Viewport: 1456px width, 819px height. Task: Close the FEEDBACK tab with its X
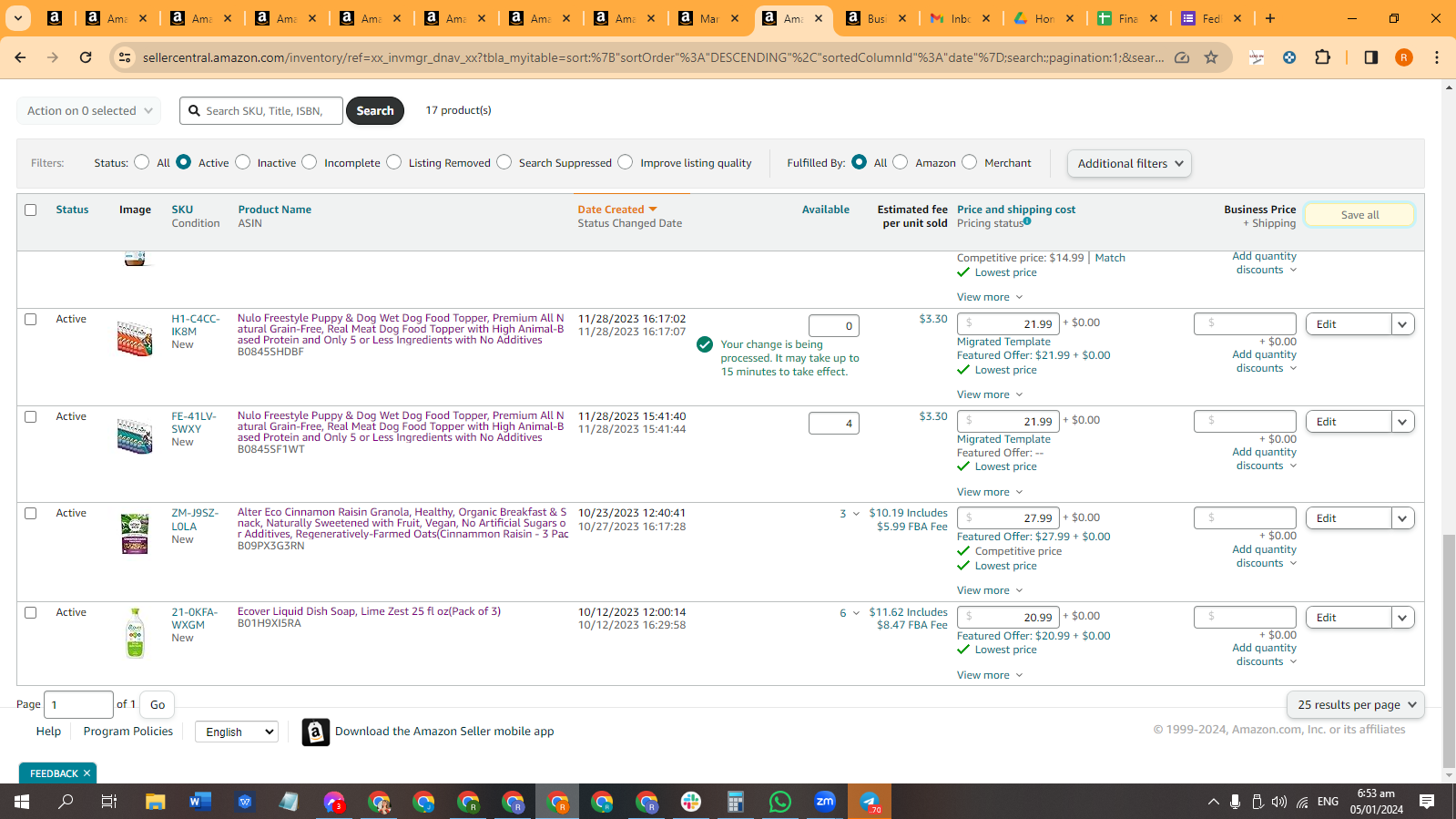87,773
